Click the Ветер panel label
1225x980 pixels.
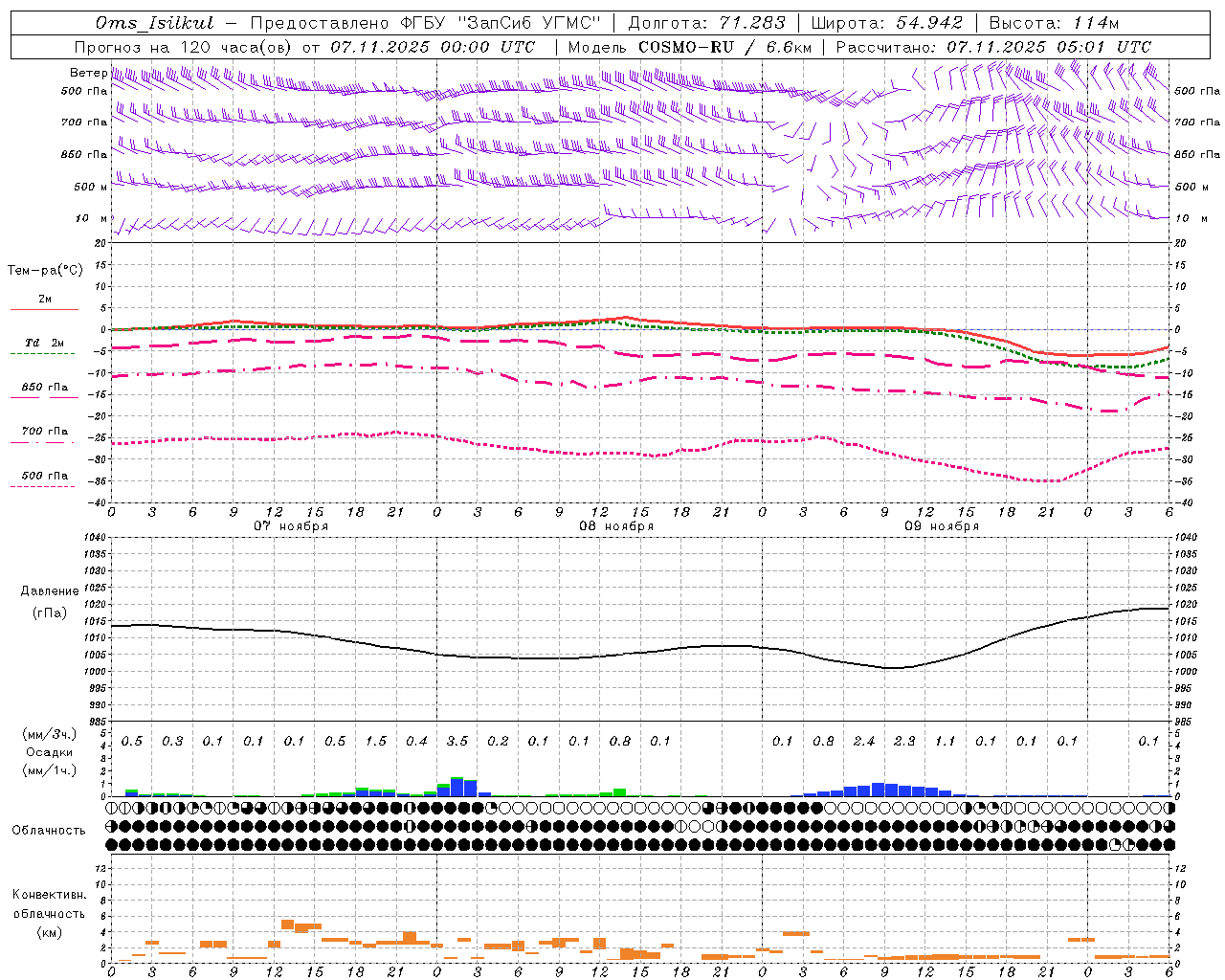pyautogui.click(x=88, y=73)
